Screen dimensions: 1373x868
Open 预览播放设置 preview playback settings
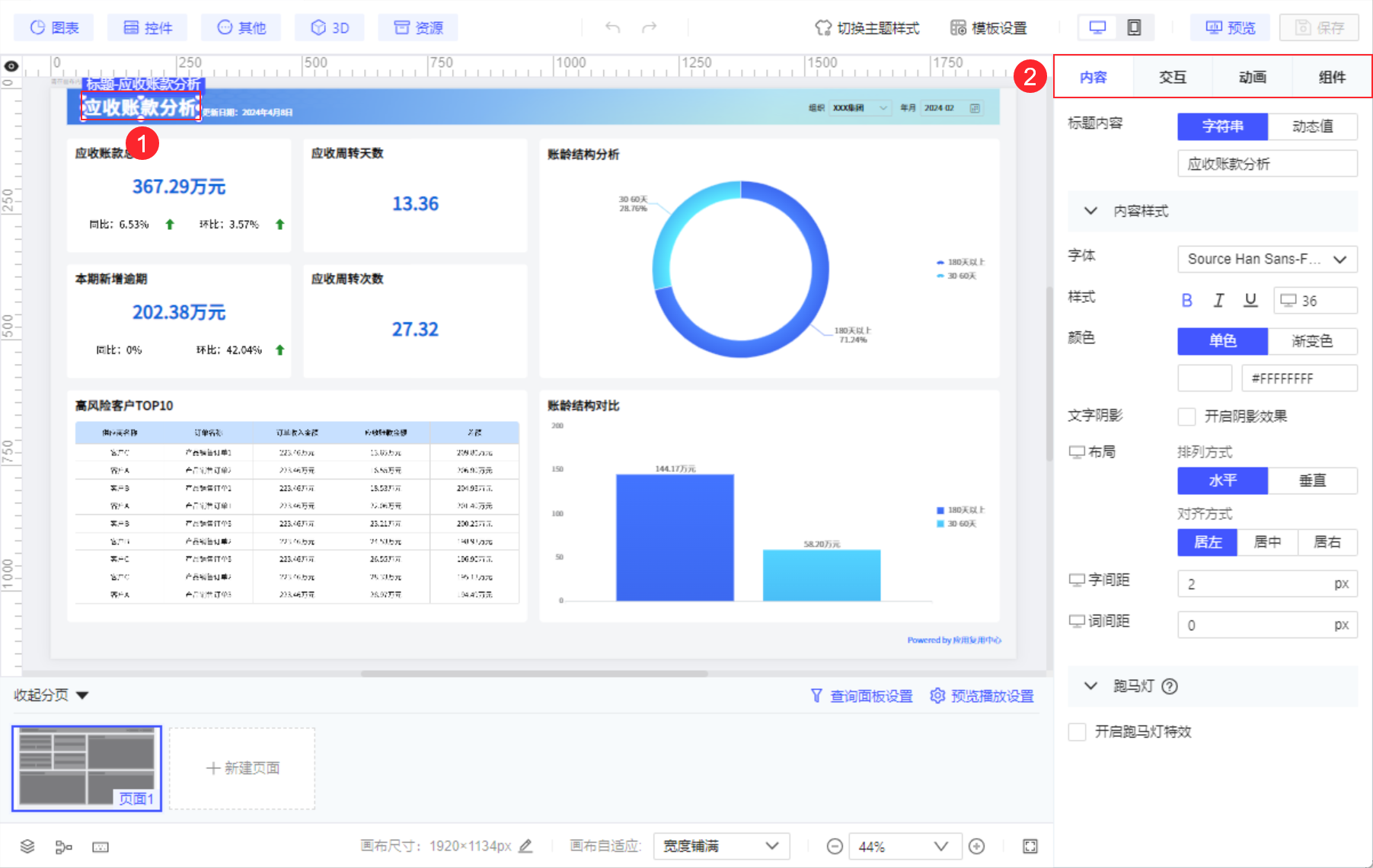[982, 696]
